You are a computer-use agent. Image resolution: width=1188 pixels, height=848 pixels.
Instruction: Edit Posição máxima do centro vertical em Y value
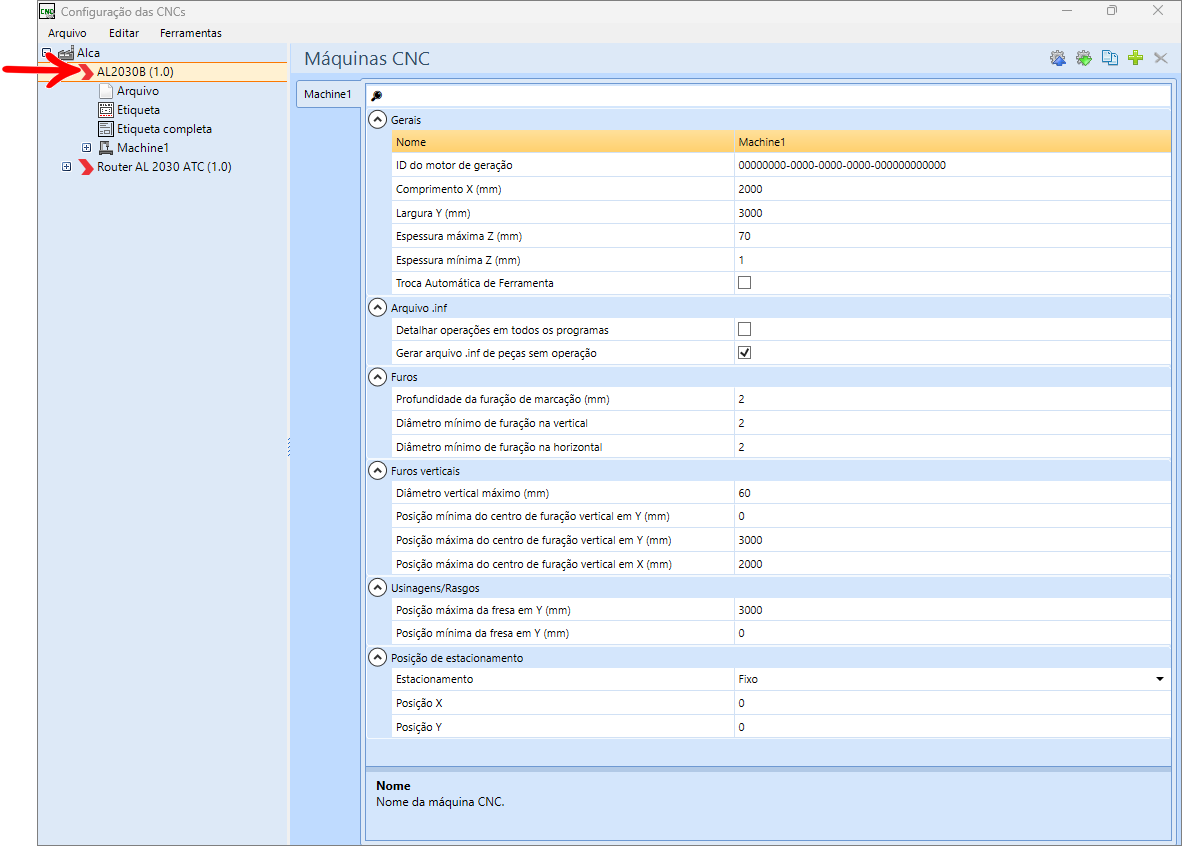(952, 540)
